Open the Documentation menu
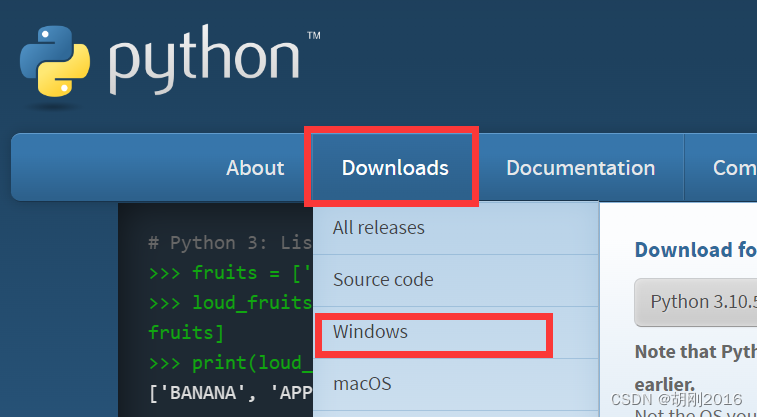Viewport: 757px width, 417px height. click(x=580, y=167)
